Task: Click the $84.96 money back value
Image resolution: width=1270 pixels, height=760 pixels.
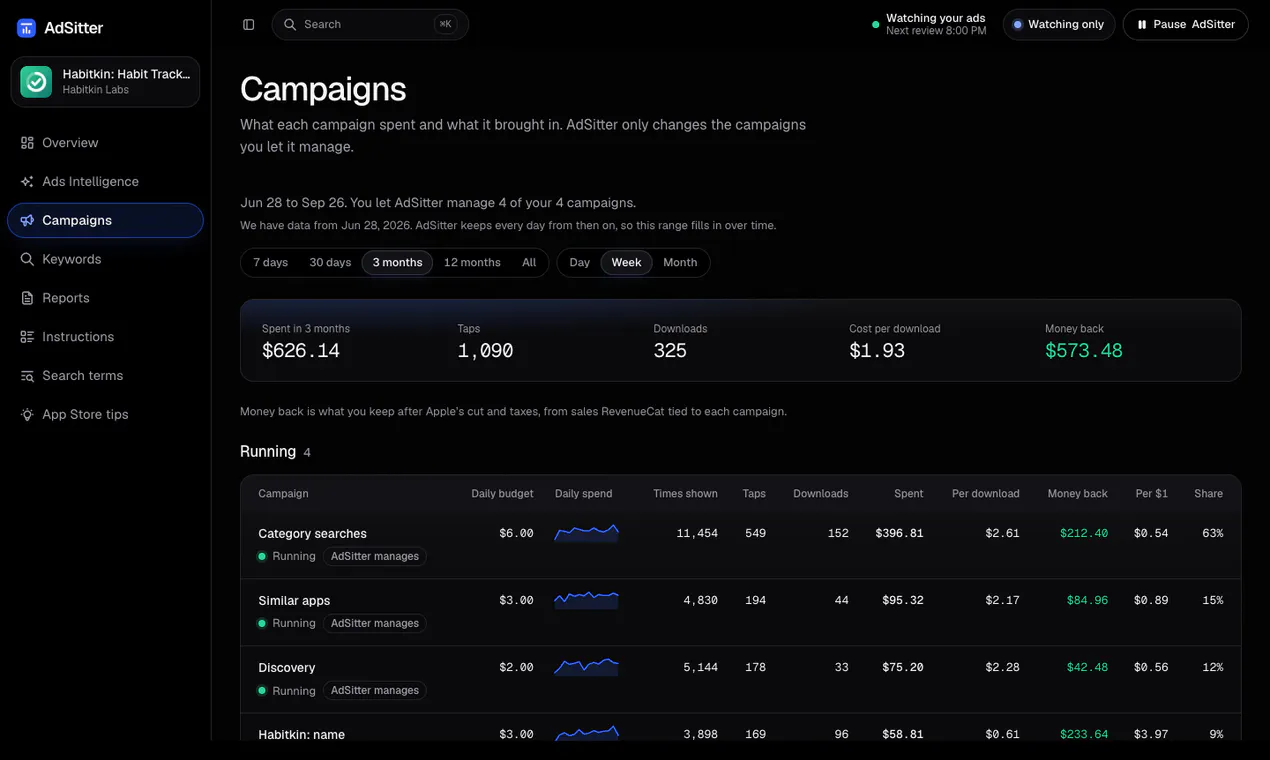Action: pos(1087,601)
